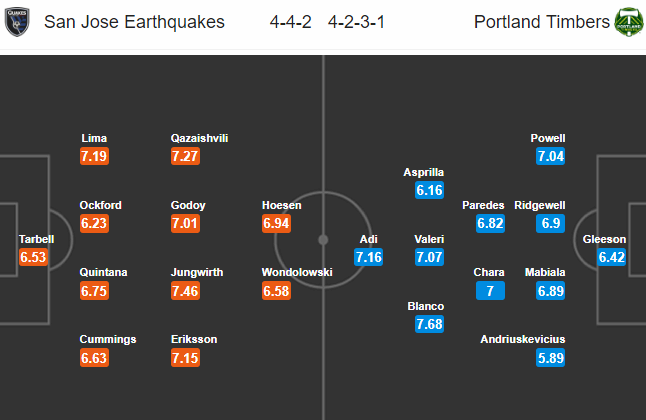Click Chara's rating badge of 7
The height and width of the screenshot is (420, 646).
(x=490, y=291)
